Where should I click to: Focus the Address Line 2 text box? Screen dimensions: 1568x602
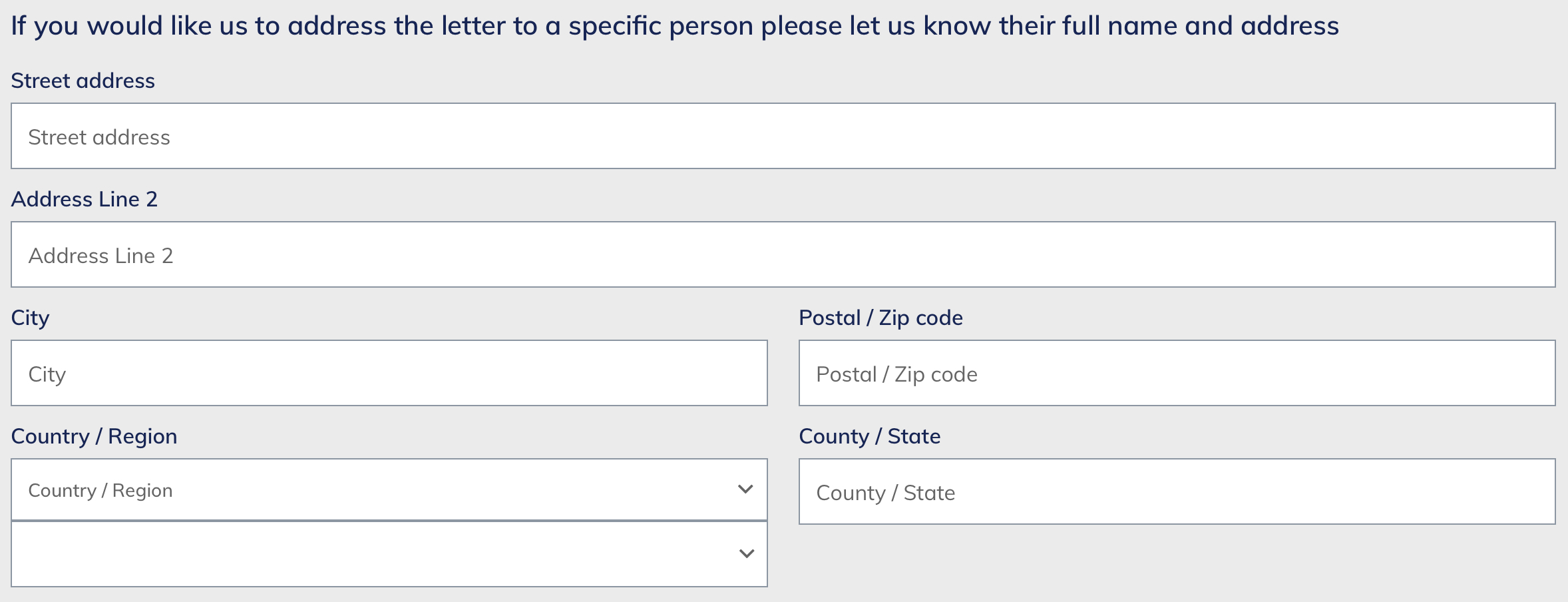coord(783,254)
